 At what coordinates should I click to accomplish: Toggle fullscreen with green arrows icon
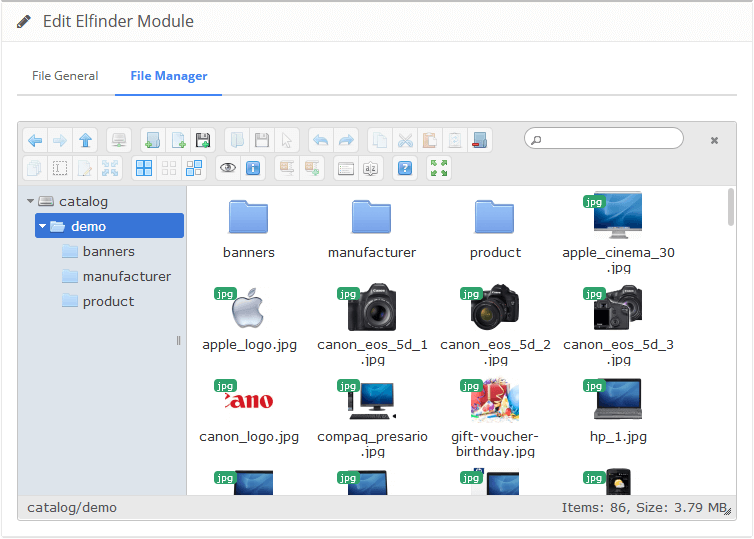click(439, 168)
